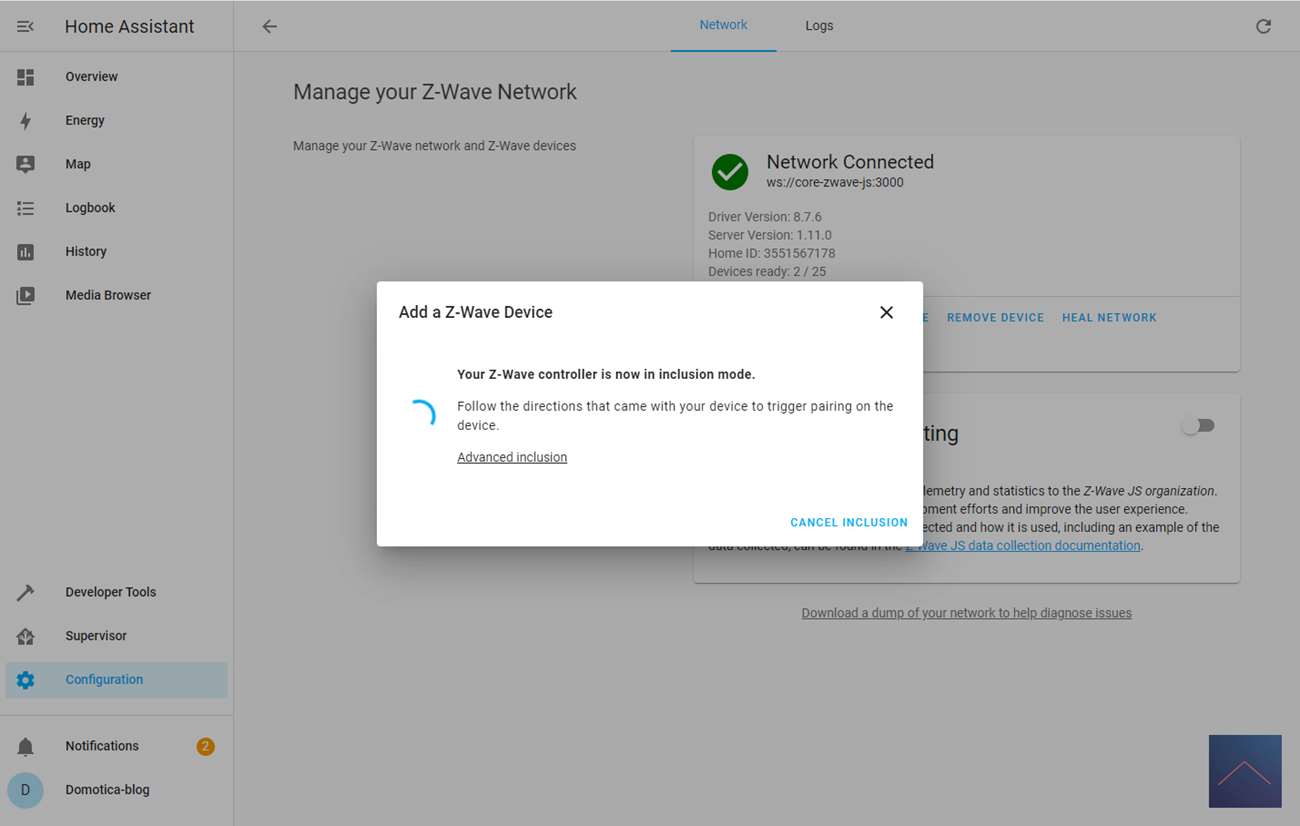Toggle the data collection switch
The width and height of the screenshot is (1300, 826).
coord(1197,426)
